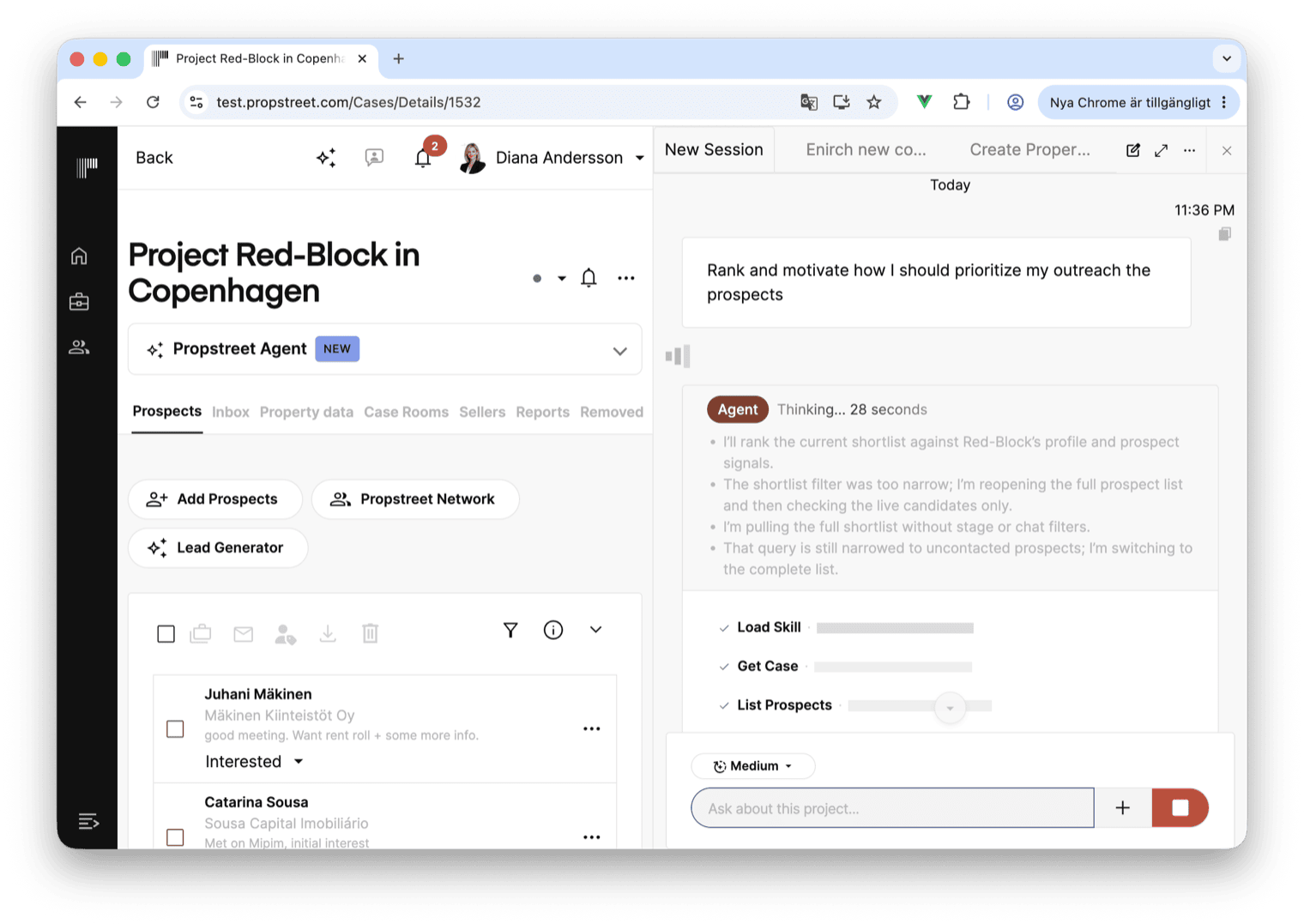Open the Interested status dropdown

point(255,761)
